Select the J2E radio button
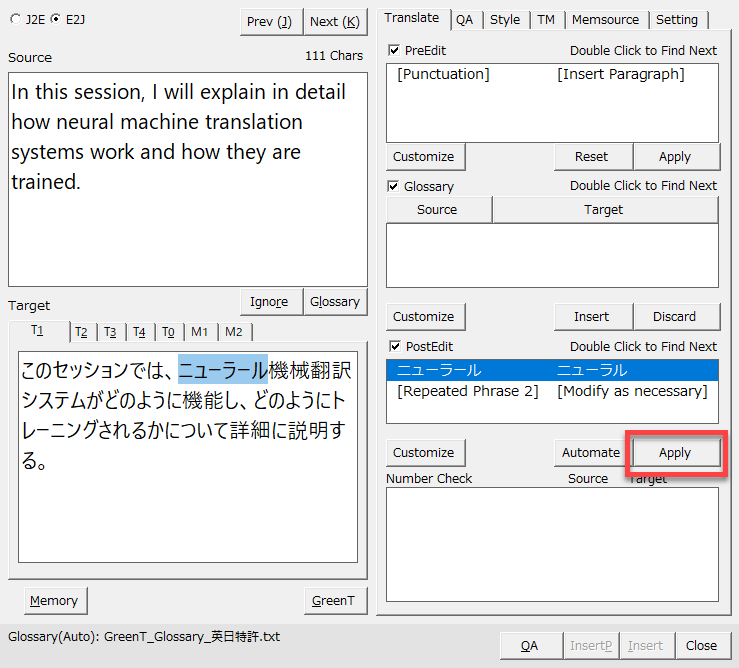The image size is (739, 668). 16,19
